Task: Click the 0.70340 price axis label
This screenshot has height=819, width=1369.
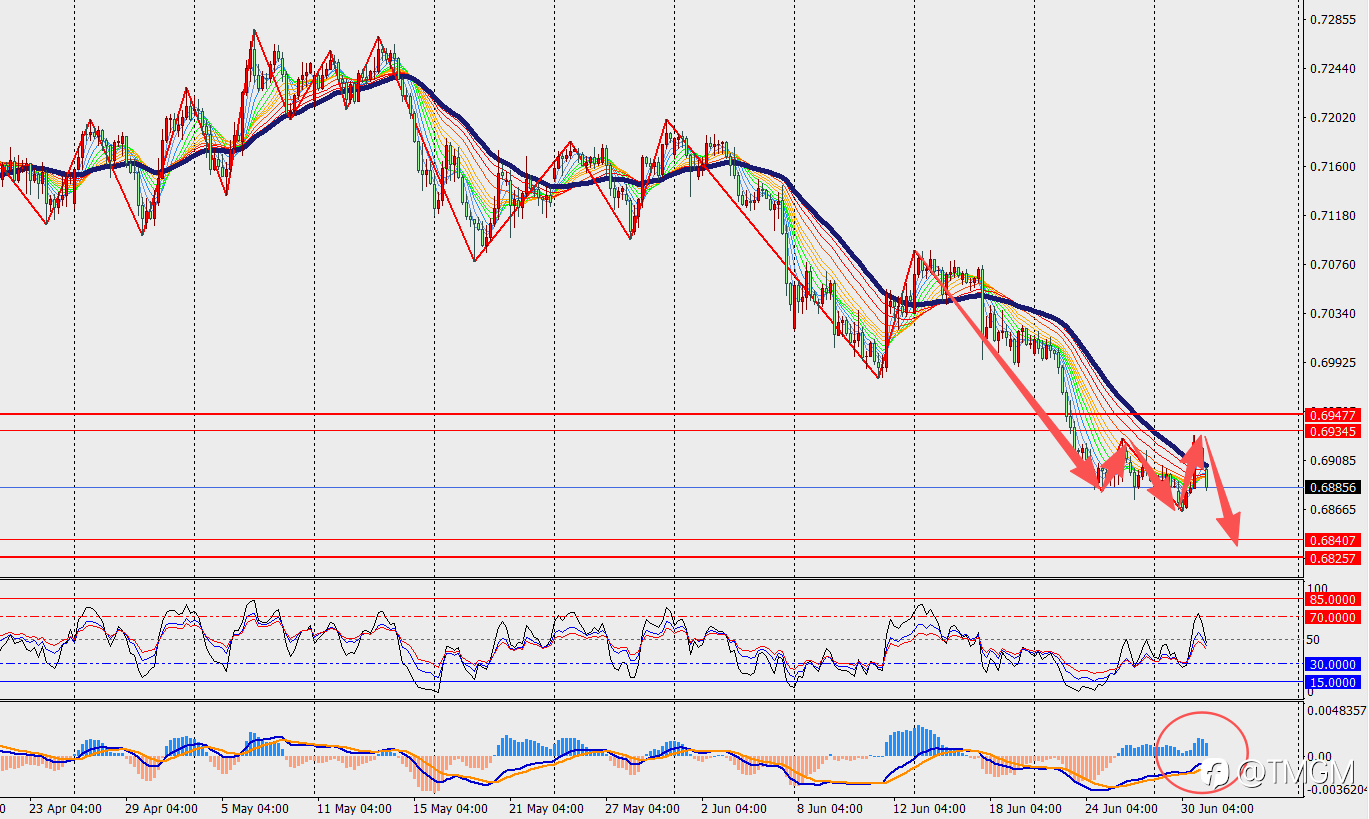Action: tap(1334, 314)
